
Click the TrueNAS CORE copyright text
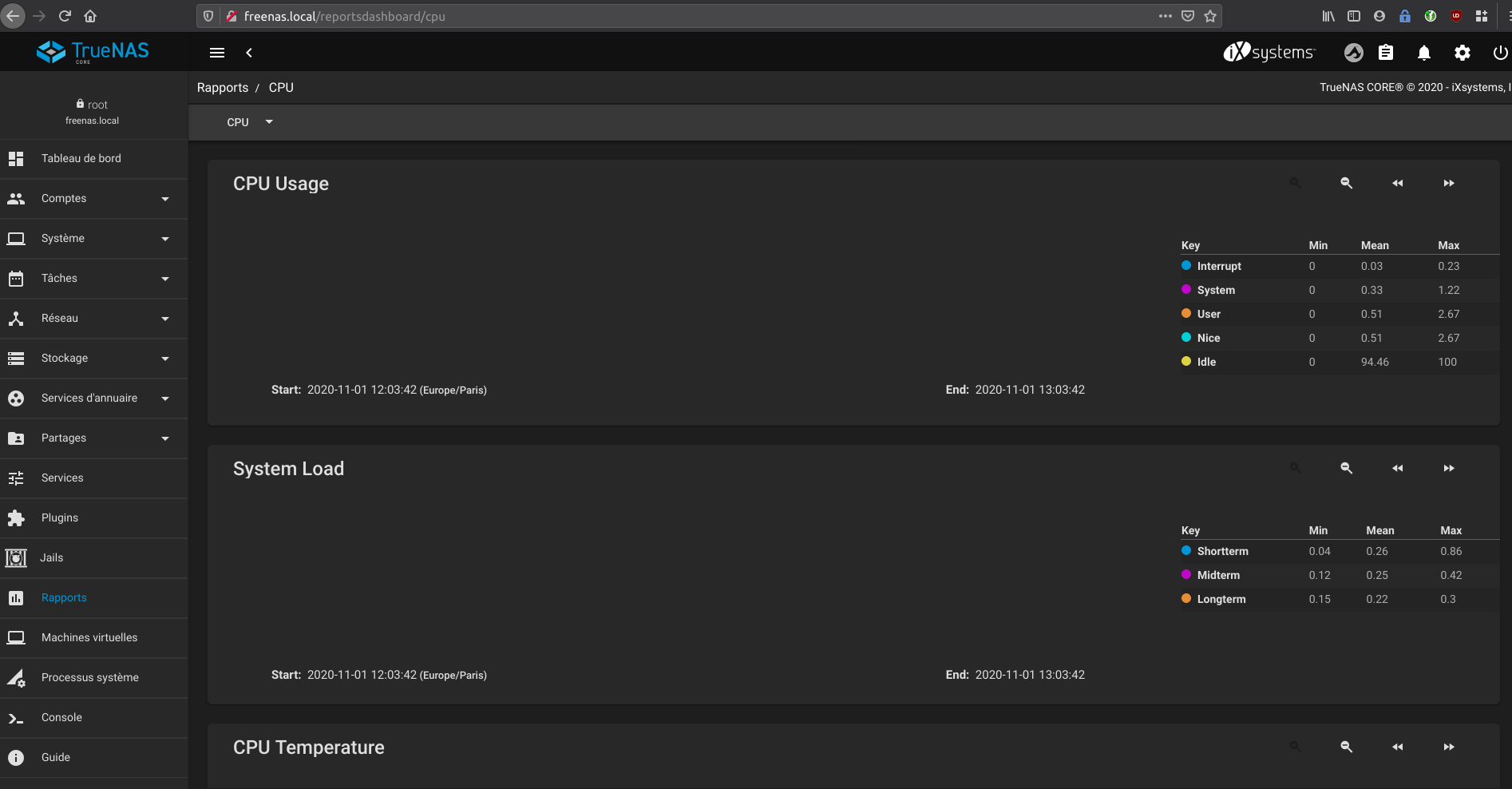pyautogui.click(x=1415, y=88)
